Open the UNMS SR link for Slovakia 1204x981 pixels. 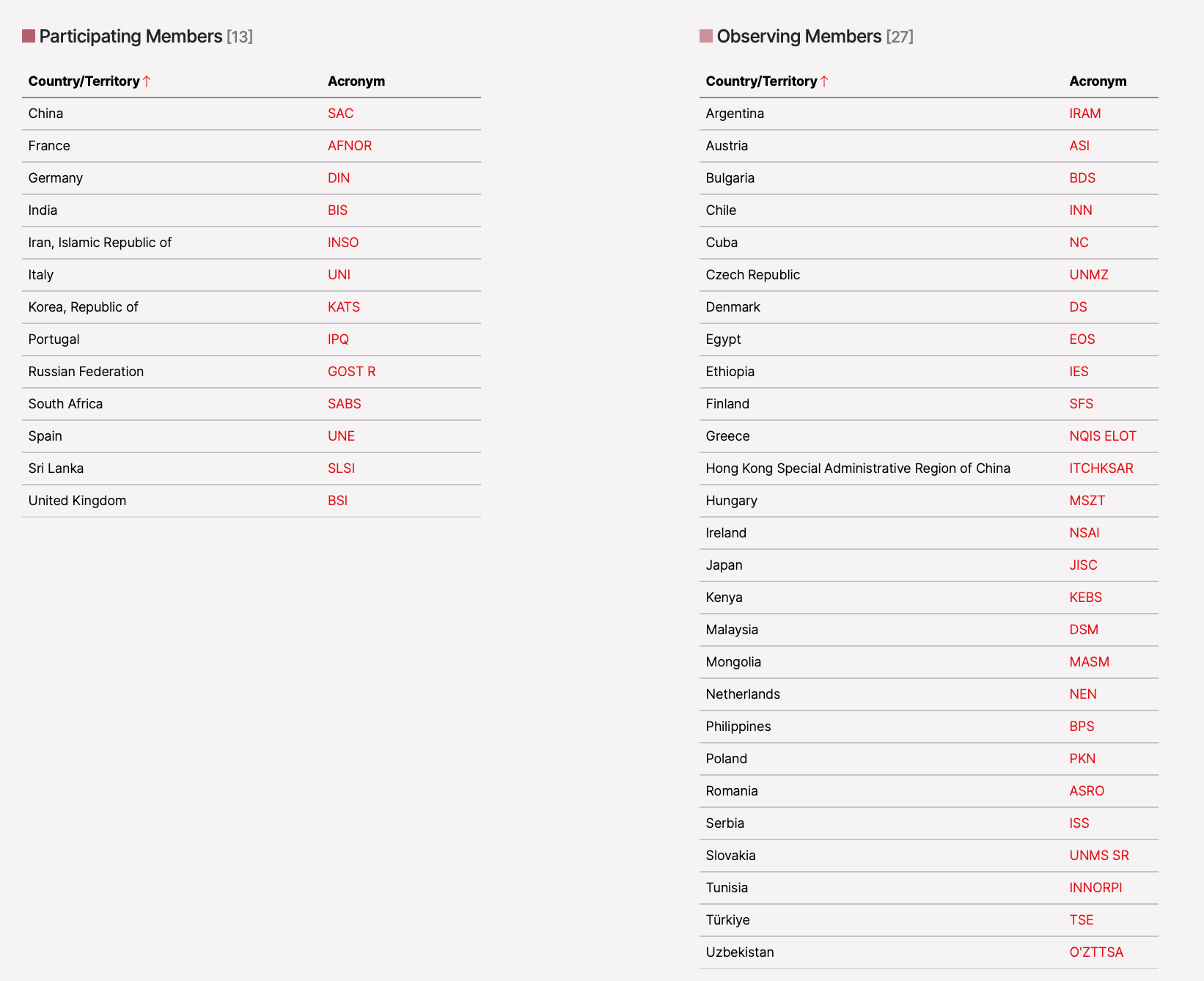pos(1098,856)
